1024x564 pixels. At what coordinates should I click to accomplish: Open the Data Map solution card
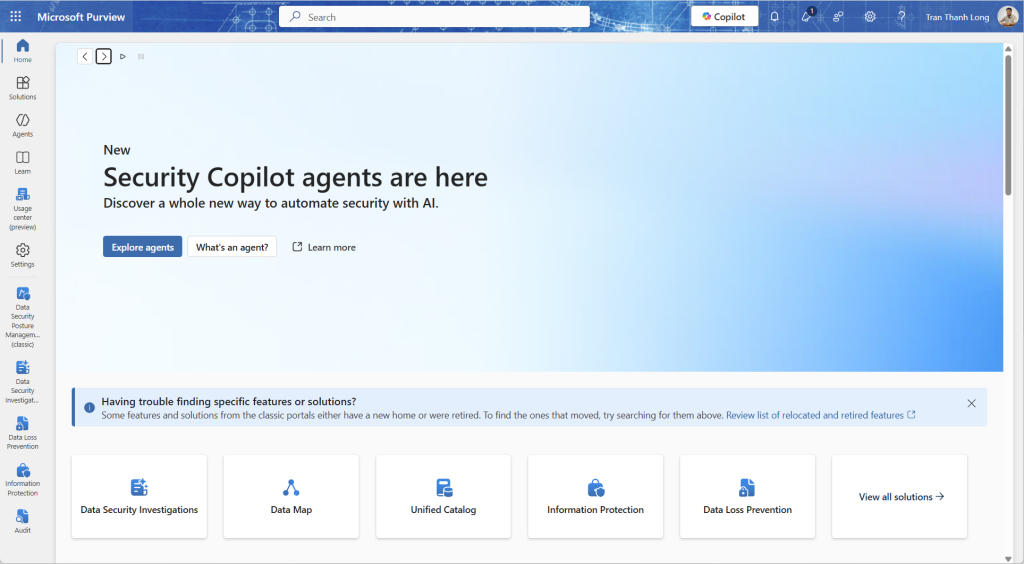[x=291, y=497]
